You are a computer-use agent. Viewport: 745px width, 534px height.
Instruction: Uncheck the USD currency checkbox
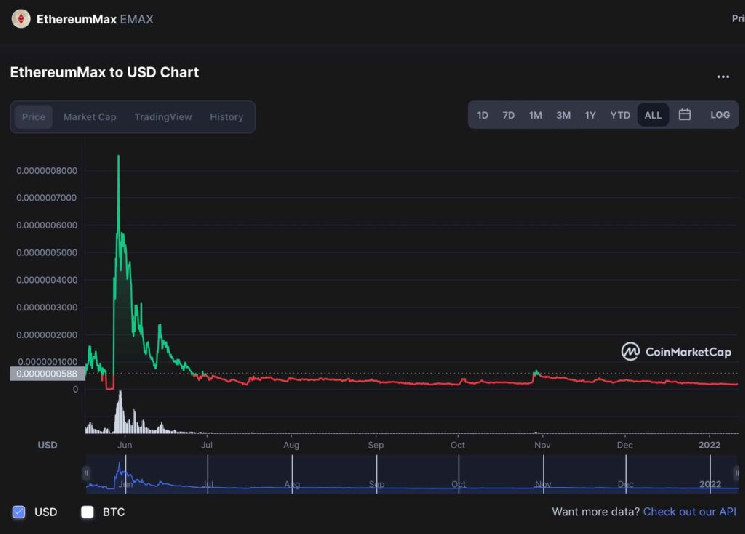point(19,512)
